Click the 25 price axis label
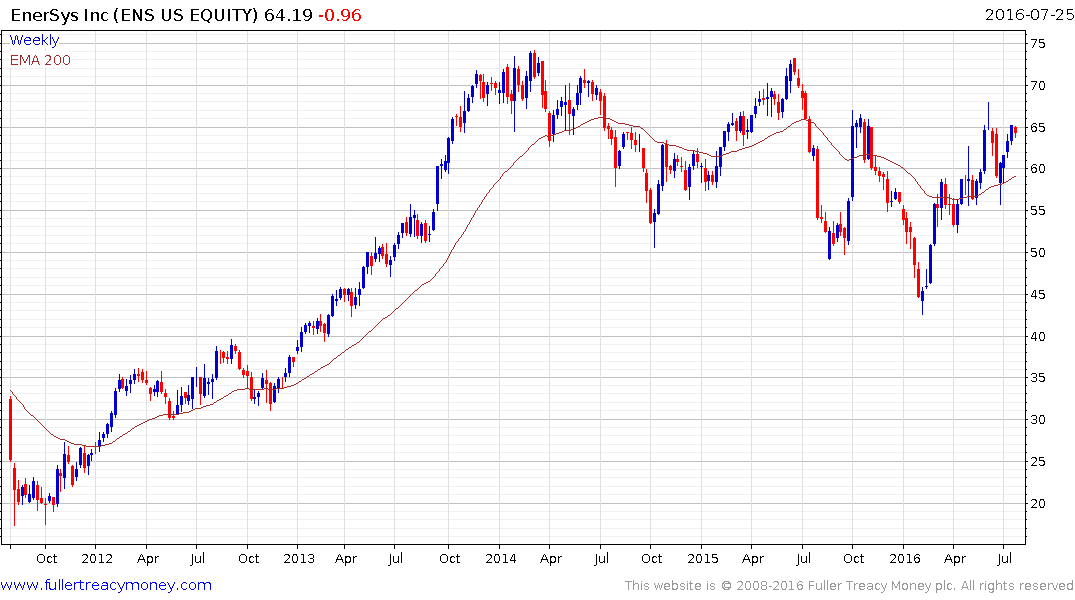 pos(1037,461)
